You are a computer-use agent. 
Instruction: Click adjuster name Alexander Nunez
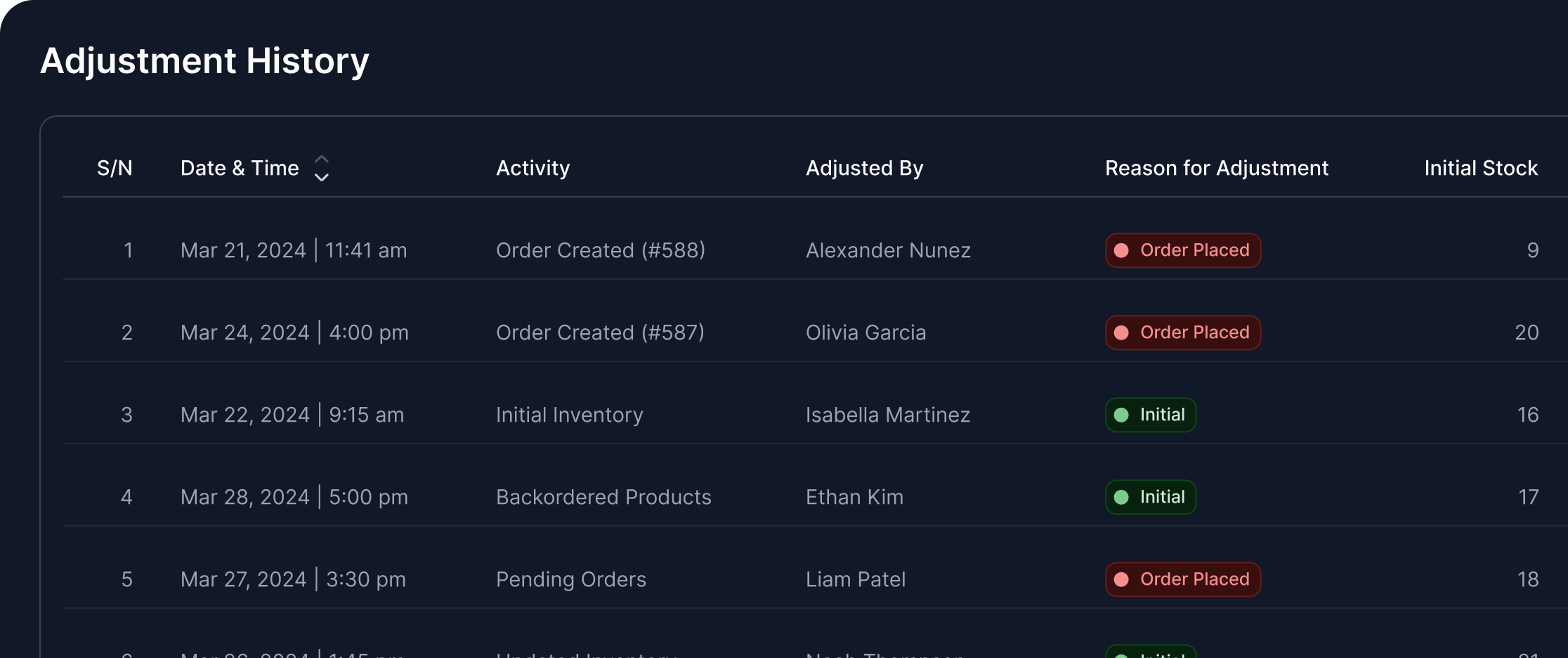pos(888,250)
